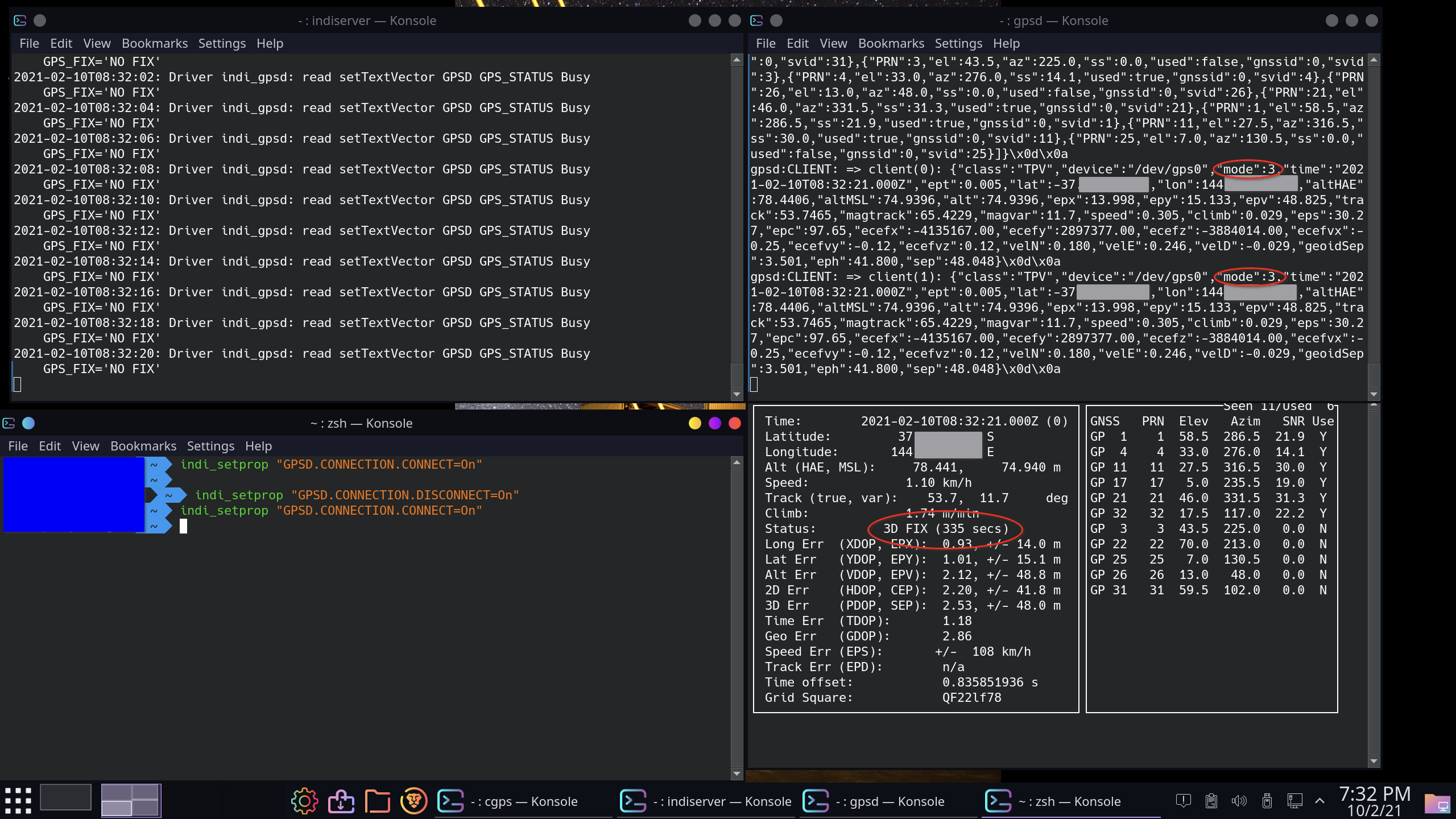Open the Help menu in indiserver Konsole
This screenshot has height=819, width=1456.
point(270,43)
